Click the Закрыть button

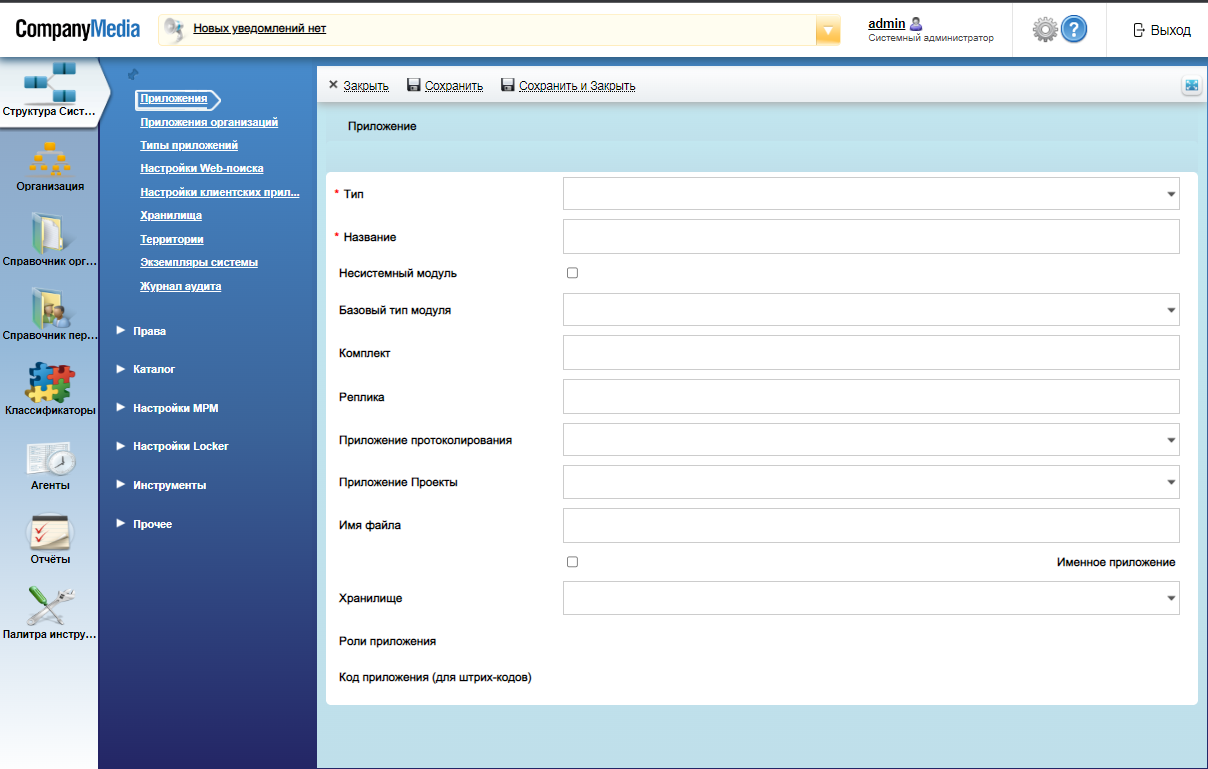358,86
